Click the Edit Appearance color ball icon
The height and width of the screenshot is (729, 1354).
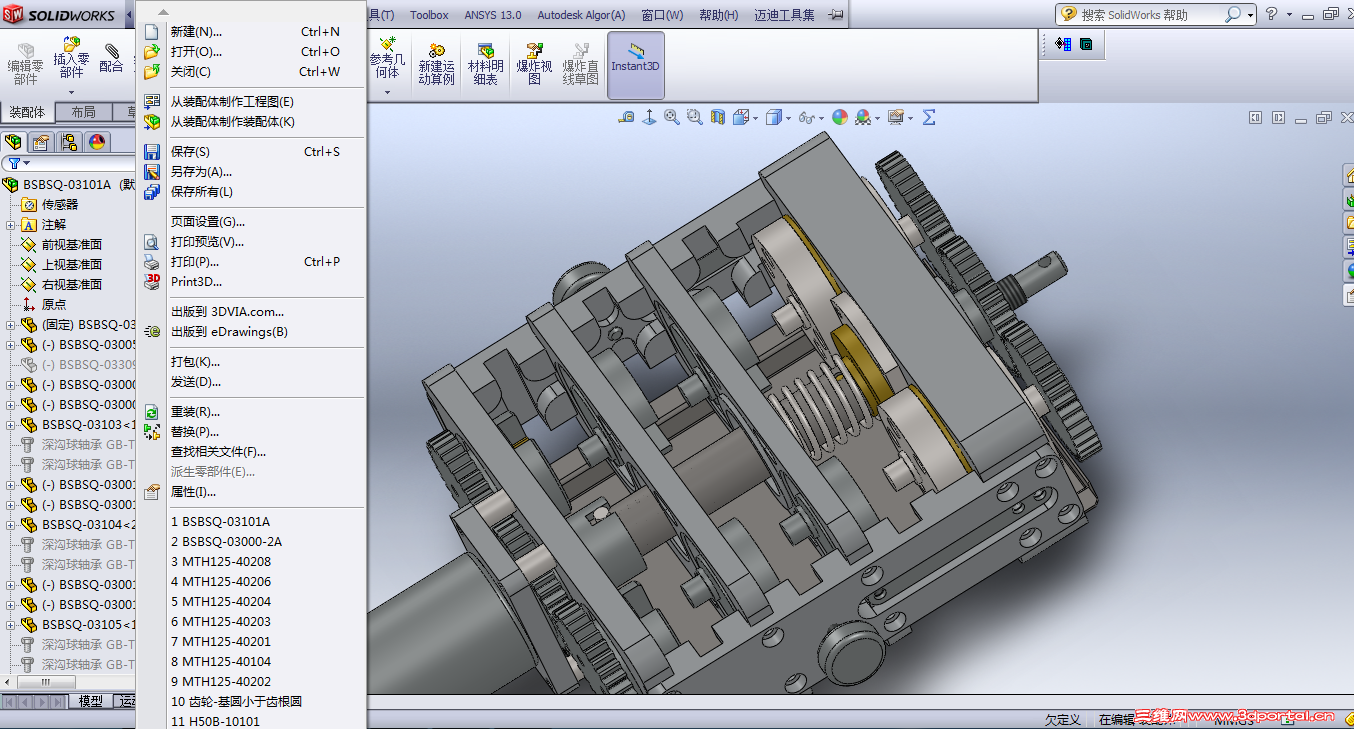(x=839, y=117)
